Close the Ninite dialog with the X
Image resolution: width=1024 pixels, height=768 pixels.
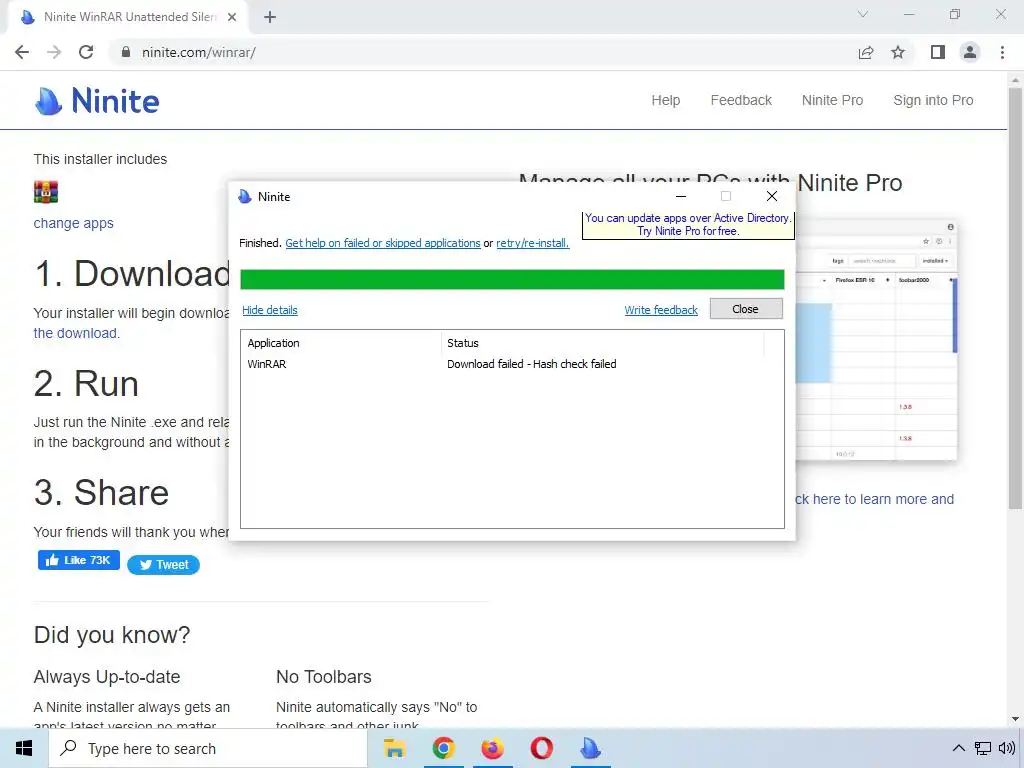coord(771,196)
